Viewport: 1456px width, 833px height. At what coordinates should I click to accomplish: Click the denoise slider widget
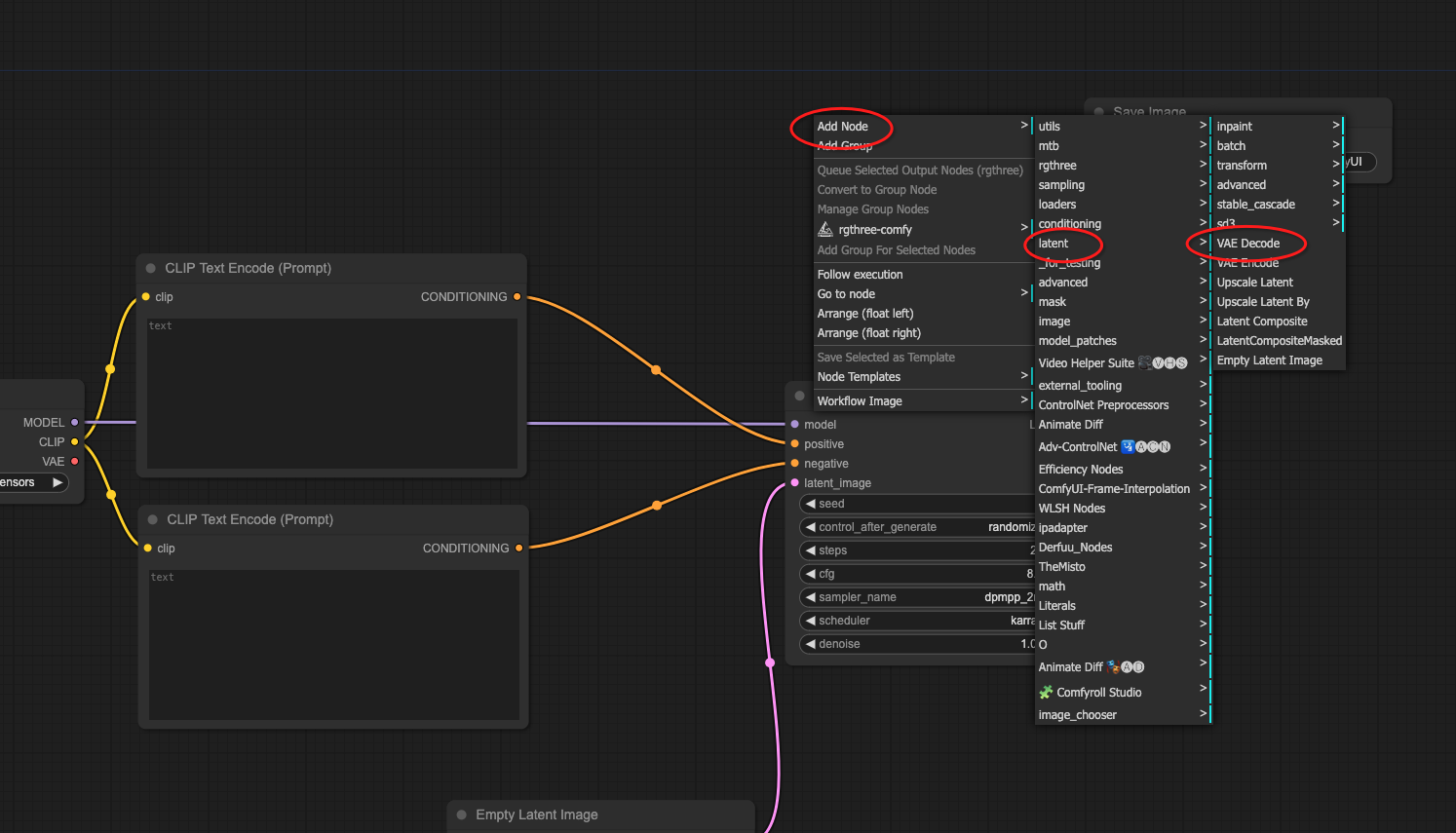(916, 644)
